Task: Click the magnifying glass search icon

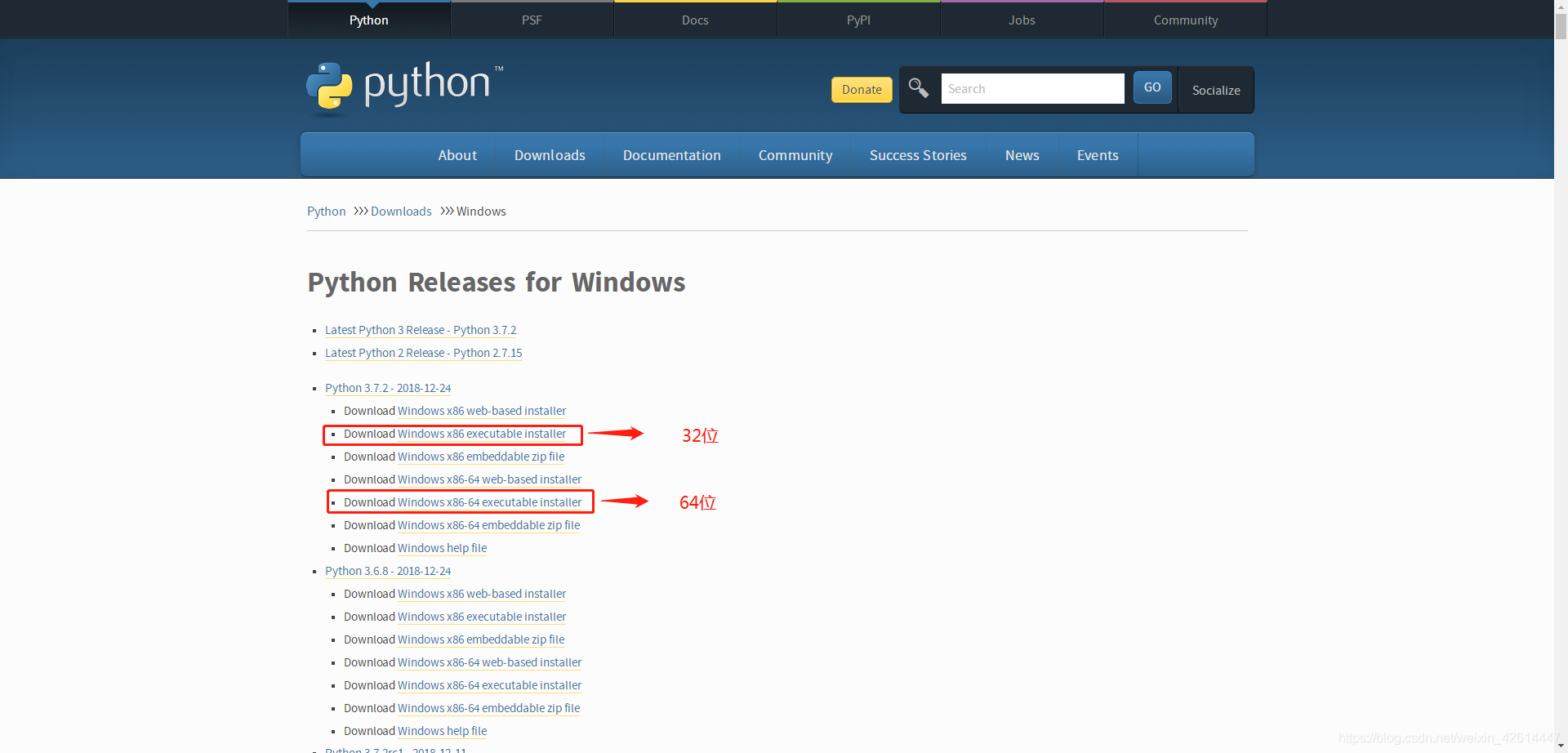Action: point(919,87)
